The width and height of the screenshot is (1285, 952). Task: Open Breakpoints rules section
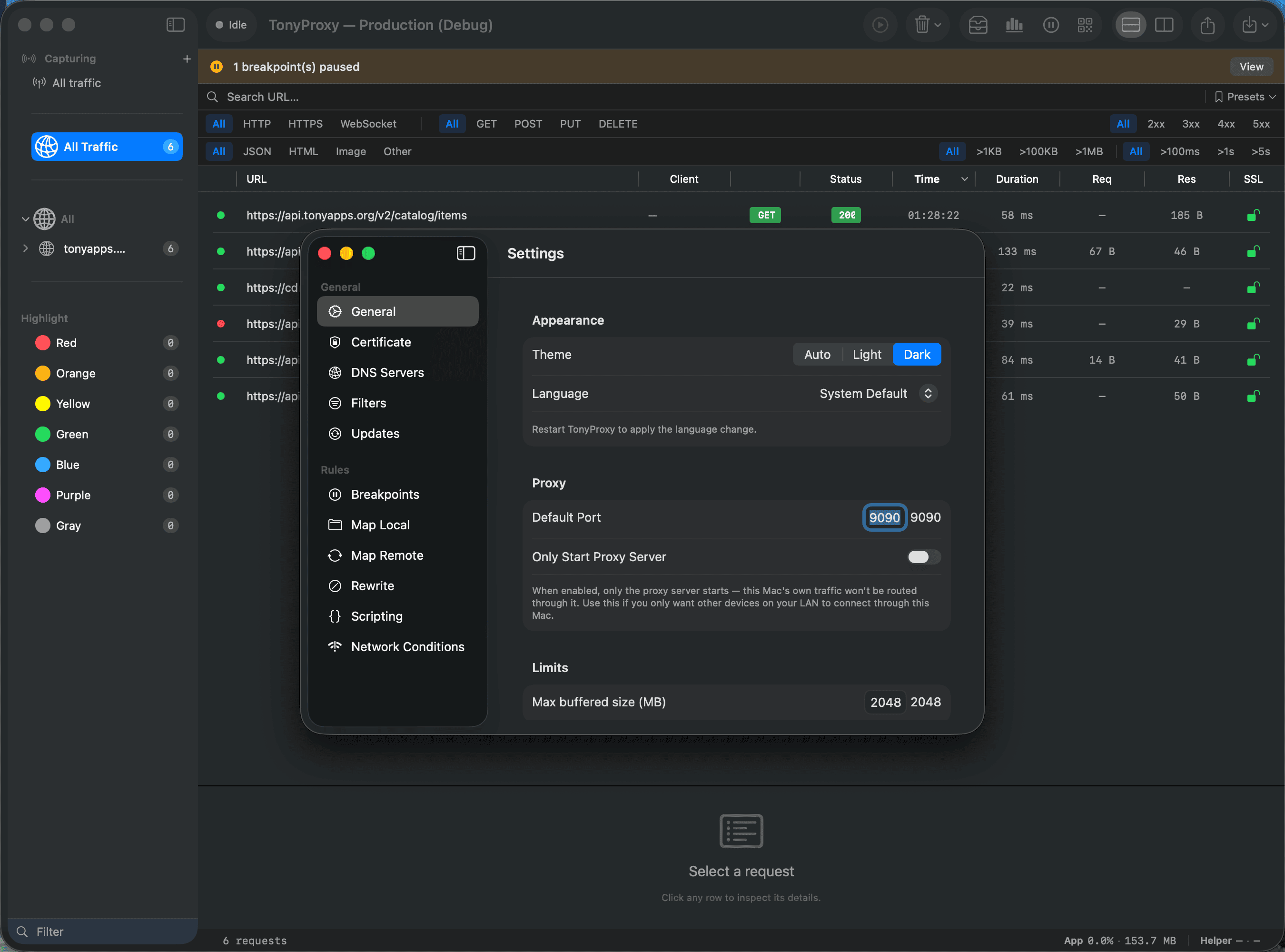397,495
